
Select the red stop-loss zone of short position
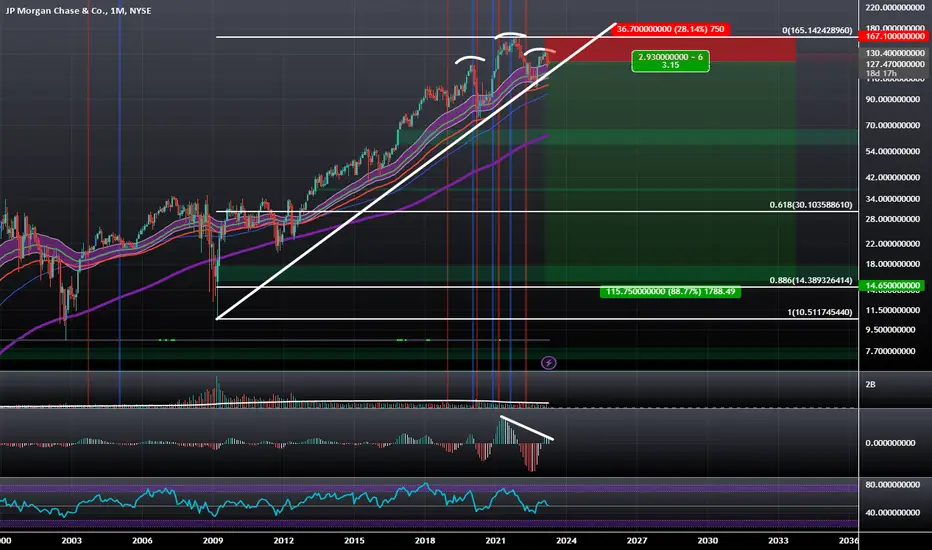pos(670,49)
